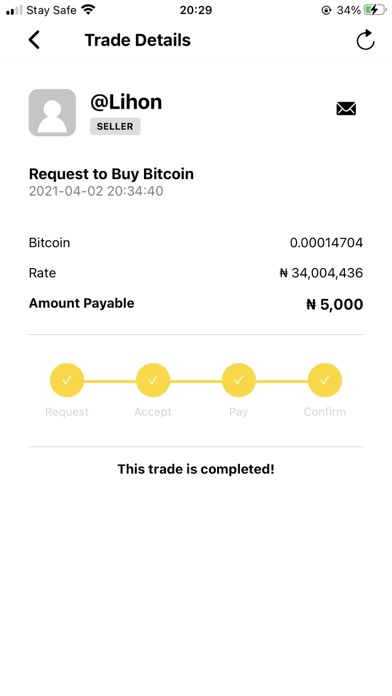The width and height of the screenshot is (392, 696).
Task: Tap the Trade Details title
Action: 138,40
